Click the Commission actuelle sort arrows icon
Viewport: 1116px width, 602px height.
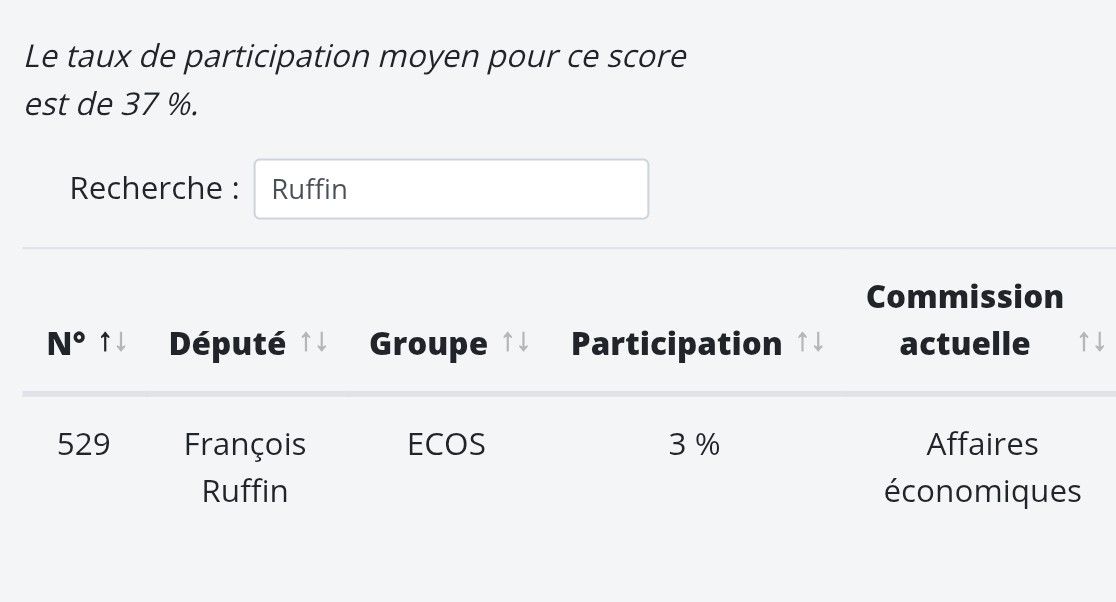point(1092,342)
